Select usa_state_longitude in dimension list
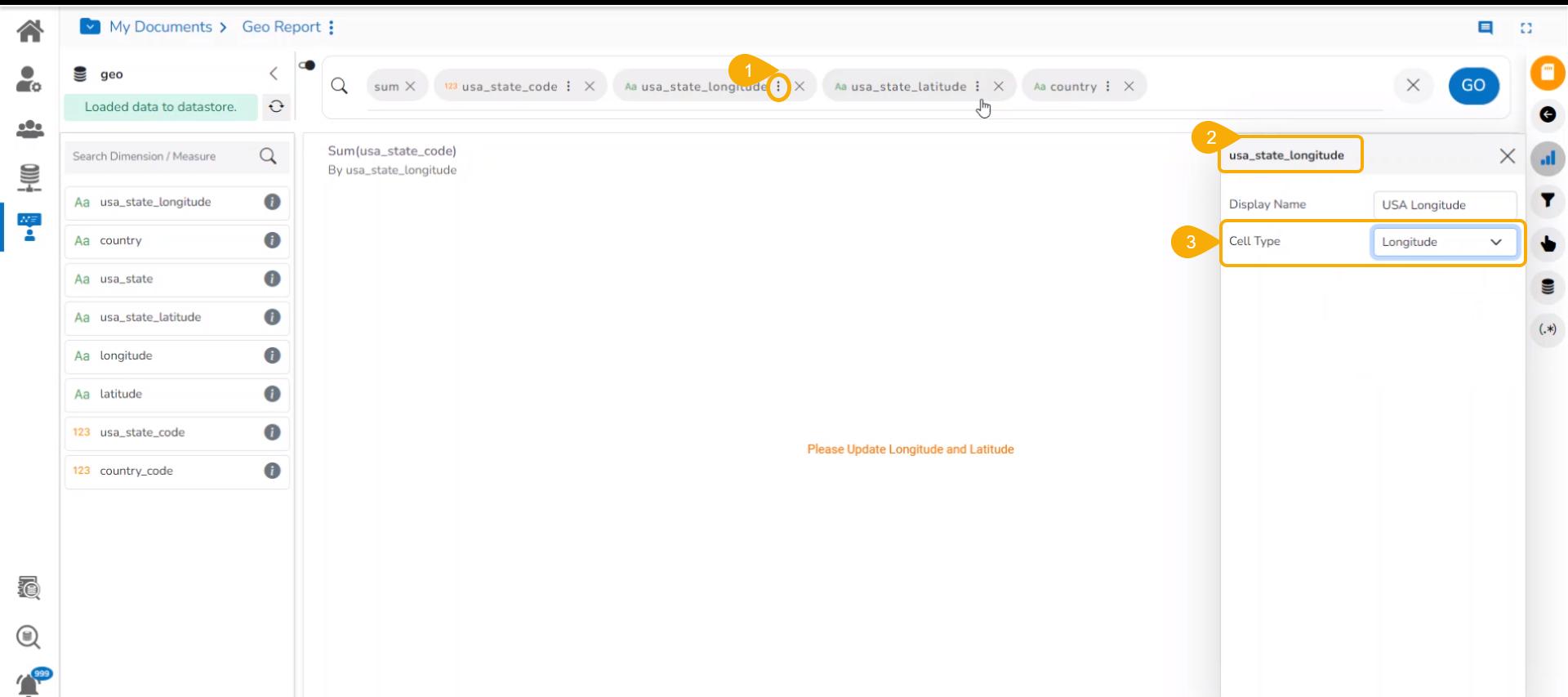This screenshot has height=697, width=1568. pyautogui.click(x=177, y=202)
